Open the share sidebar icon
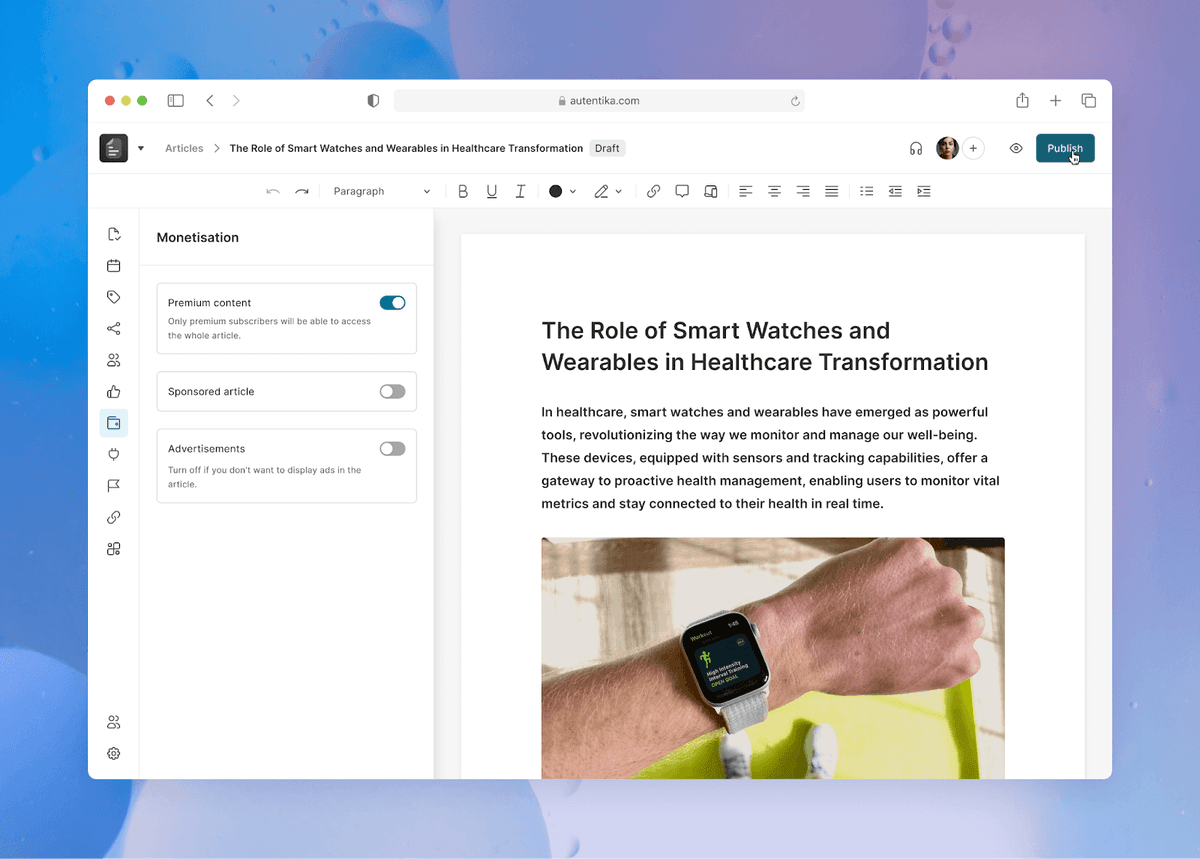This screenshot has height=859, width=1200. pos(114,329)
